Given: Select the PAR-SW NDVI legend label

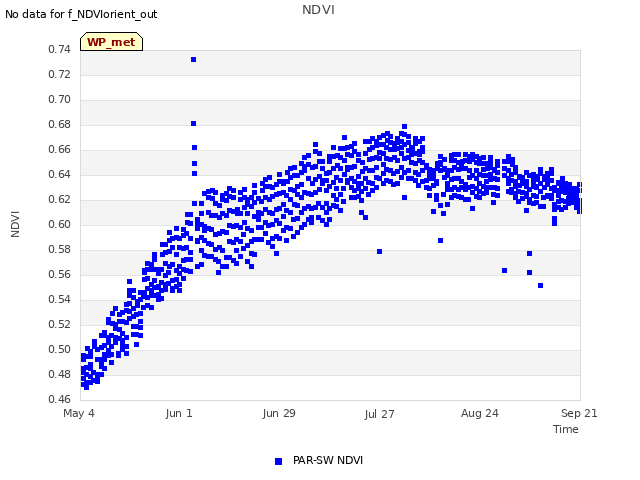Looking at the screenshot, I should click(x=328, y=460).
